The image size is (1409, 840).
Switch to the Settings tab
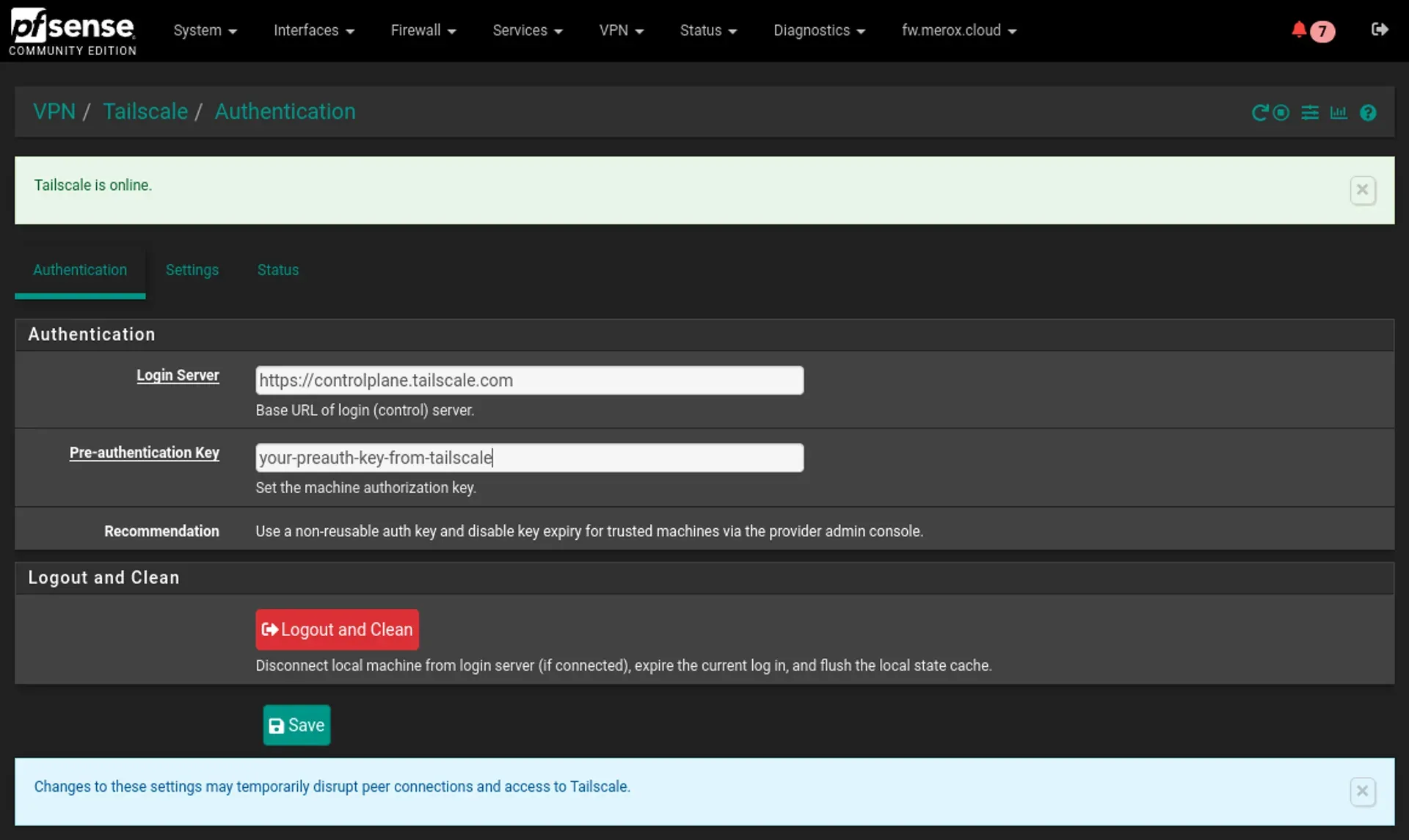tap(192, 270)
